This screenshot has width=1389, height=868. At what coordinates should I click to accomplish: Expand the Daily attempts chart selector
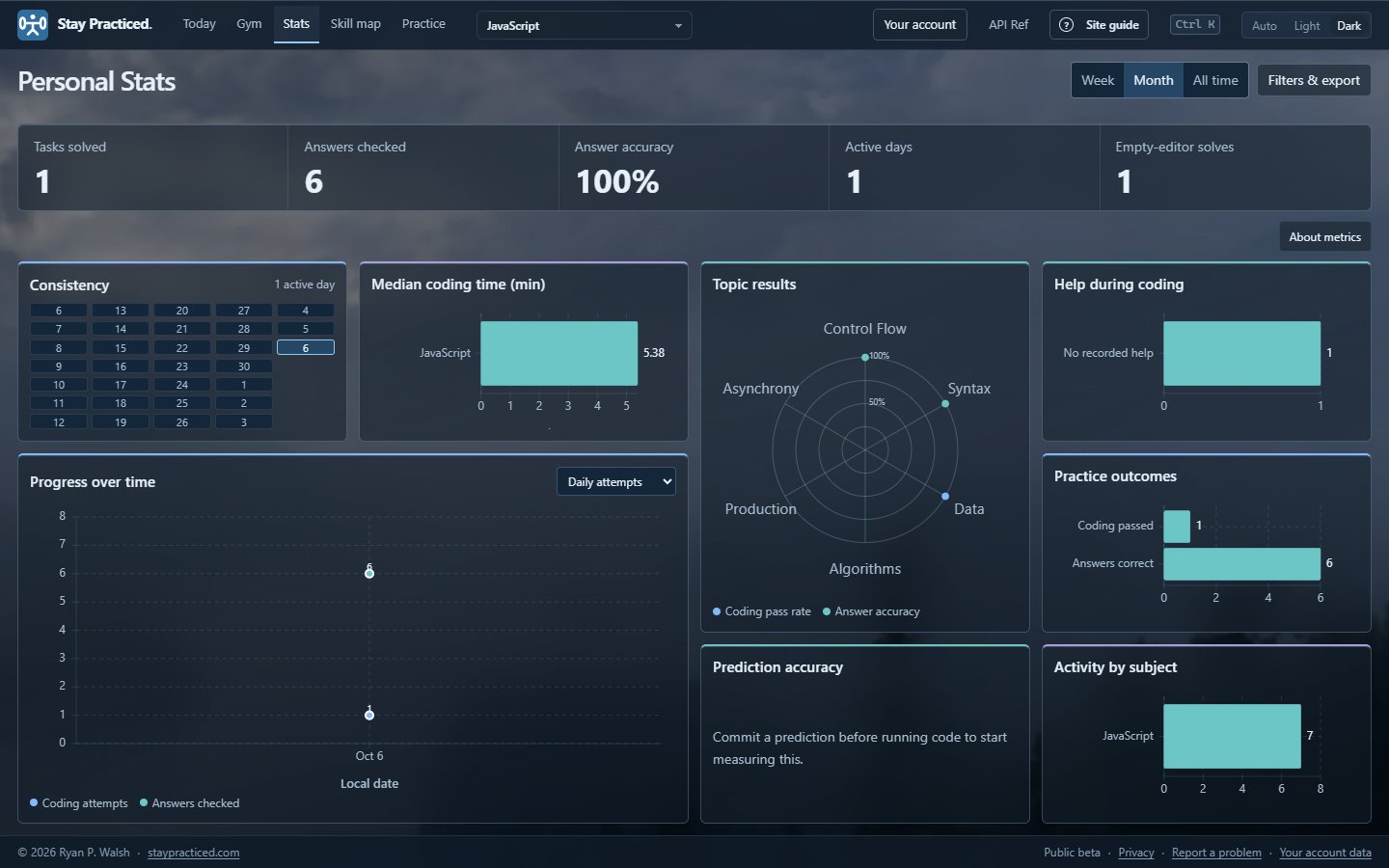coord(615,481)
